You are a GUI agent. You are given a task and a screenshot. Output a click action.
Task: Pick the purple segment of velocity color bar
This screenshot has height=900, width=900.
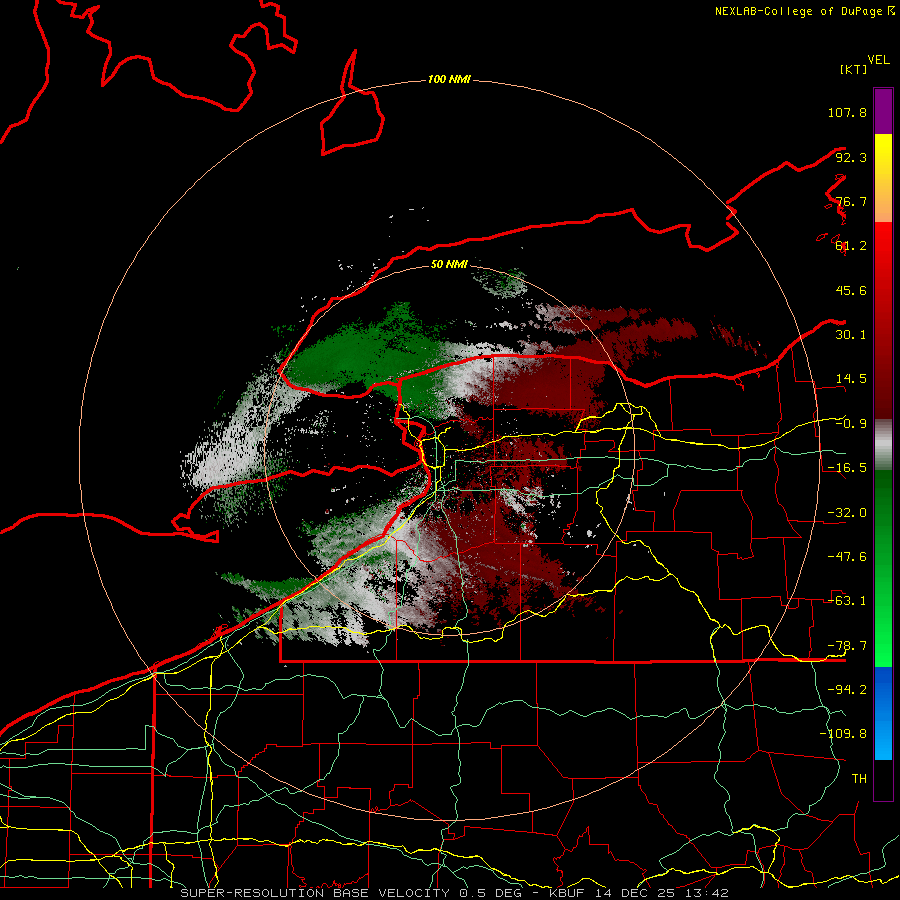883,111
